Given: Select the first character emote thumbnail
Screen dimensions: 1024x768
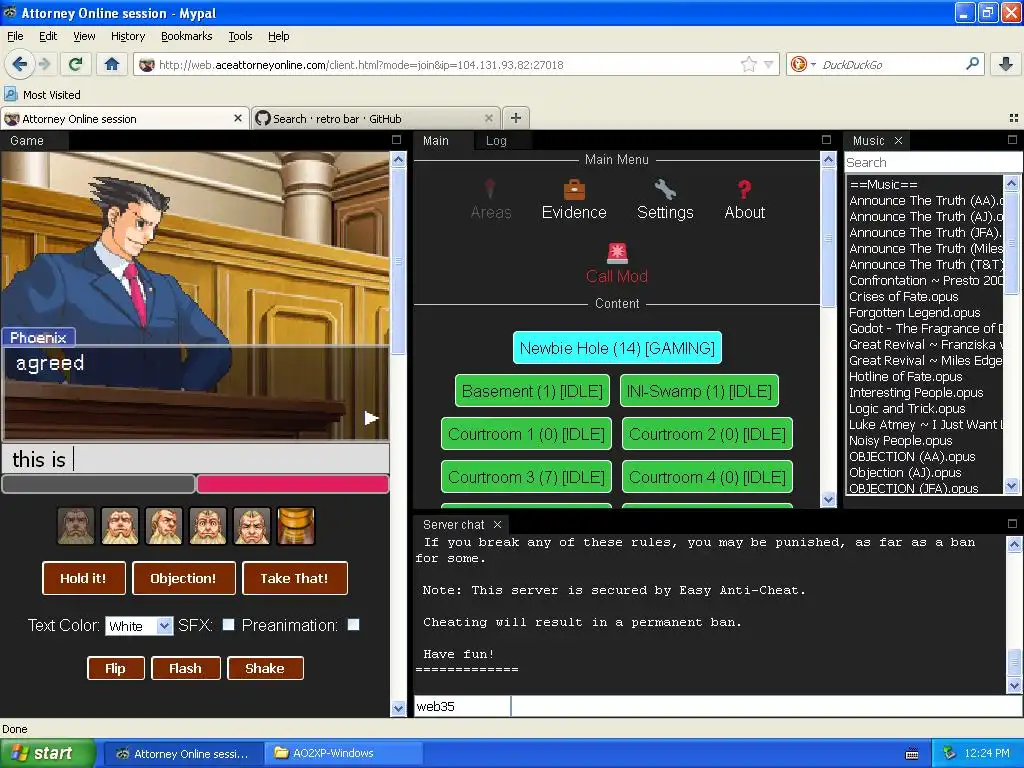Looking at the screenshot, I should (76, 526).
